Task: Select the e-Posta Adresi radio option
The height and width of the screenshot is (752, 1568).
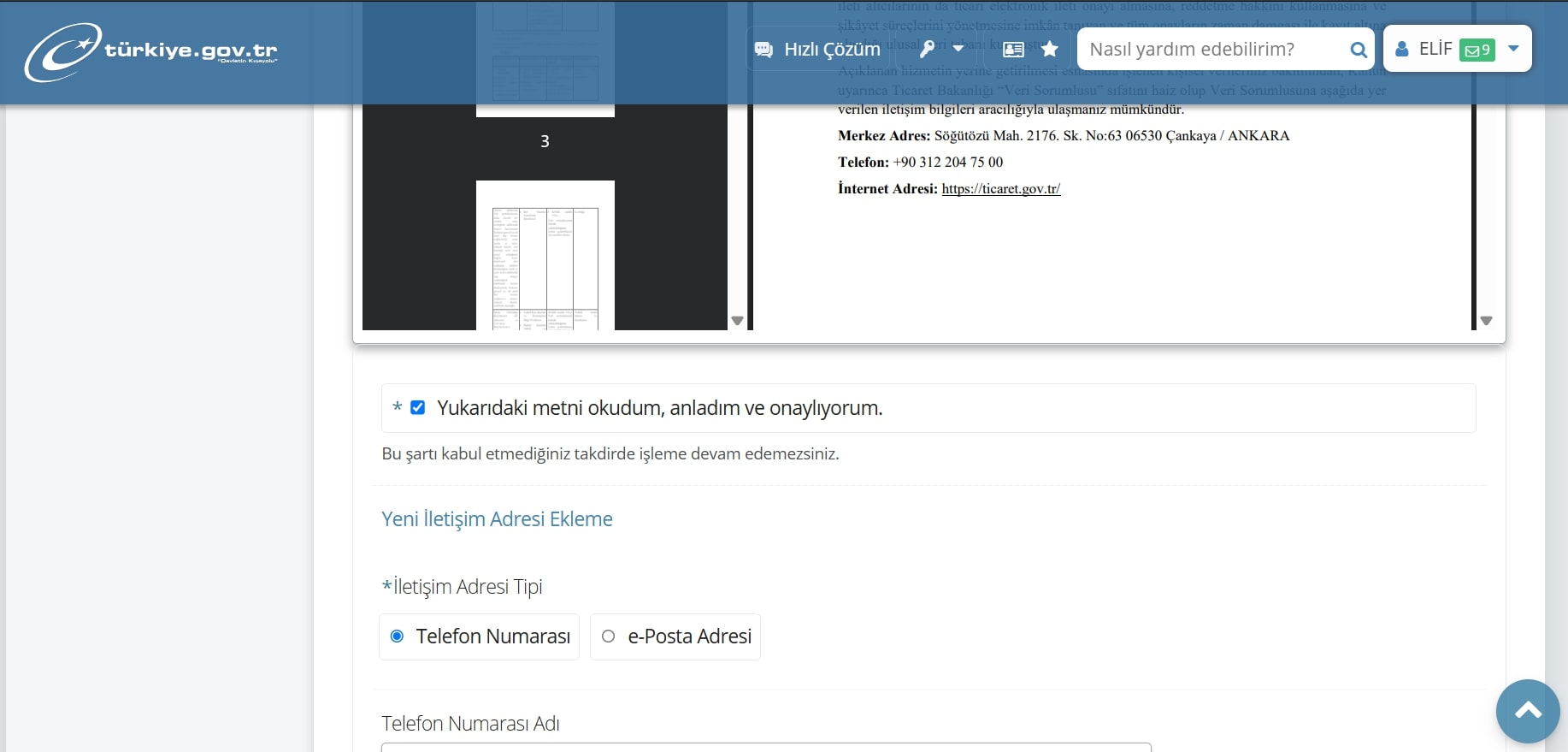Action: tap(609, 637)
